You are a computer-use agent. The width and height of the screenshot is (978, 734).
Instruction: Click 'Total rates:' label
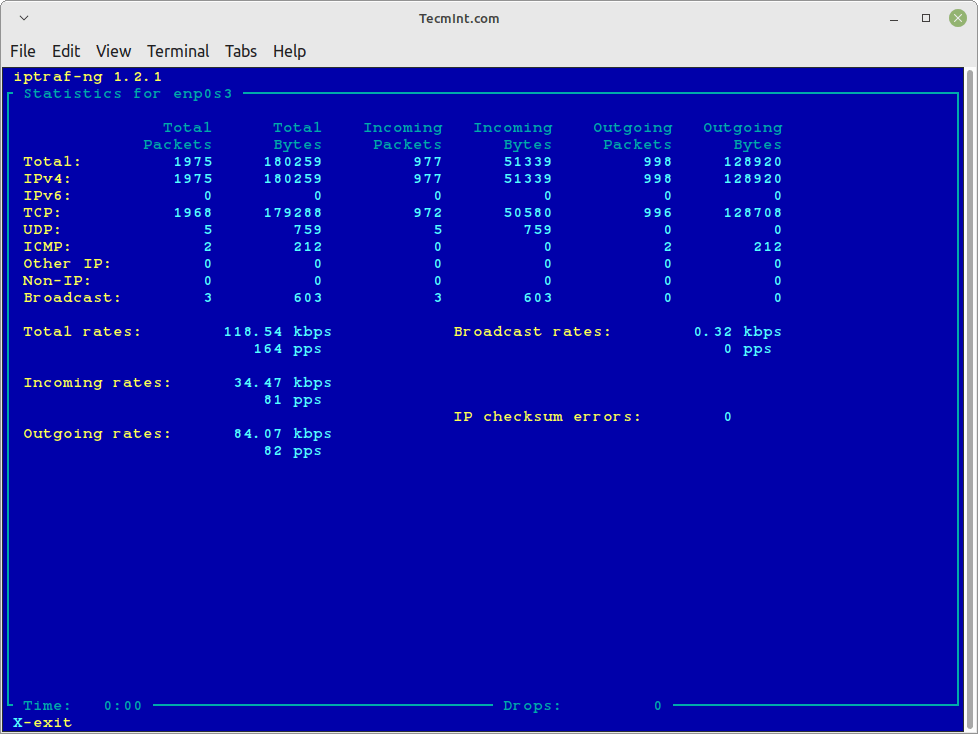pos(82,332)
